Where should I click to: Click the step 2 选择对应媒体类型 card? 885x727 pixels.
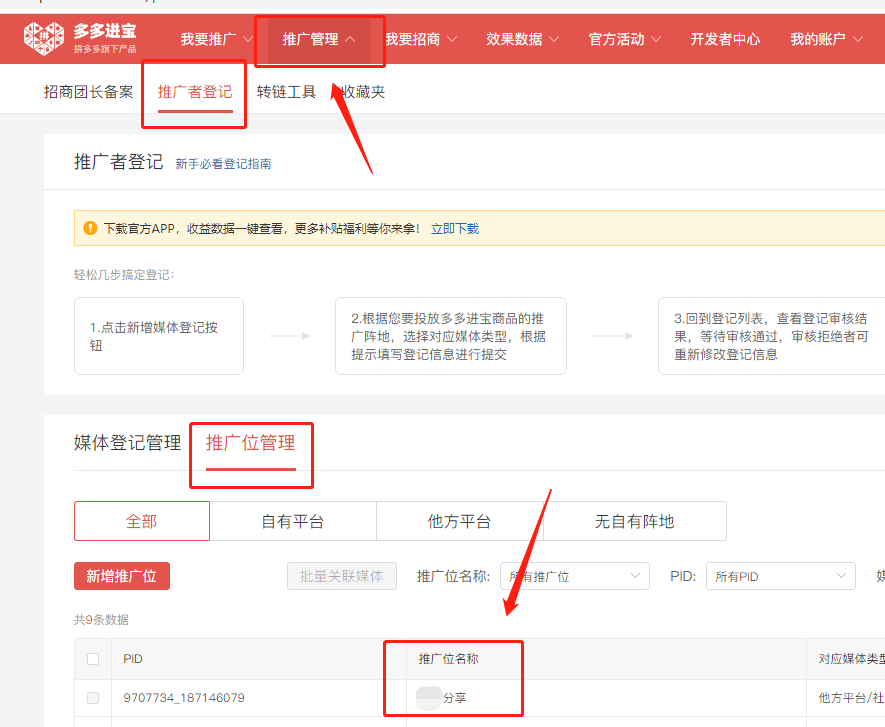click(x=451, y=336)
